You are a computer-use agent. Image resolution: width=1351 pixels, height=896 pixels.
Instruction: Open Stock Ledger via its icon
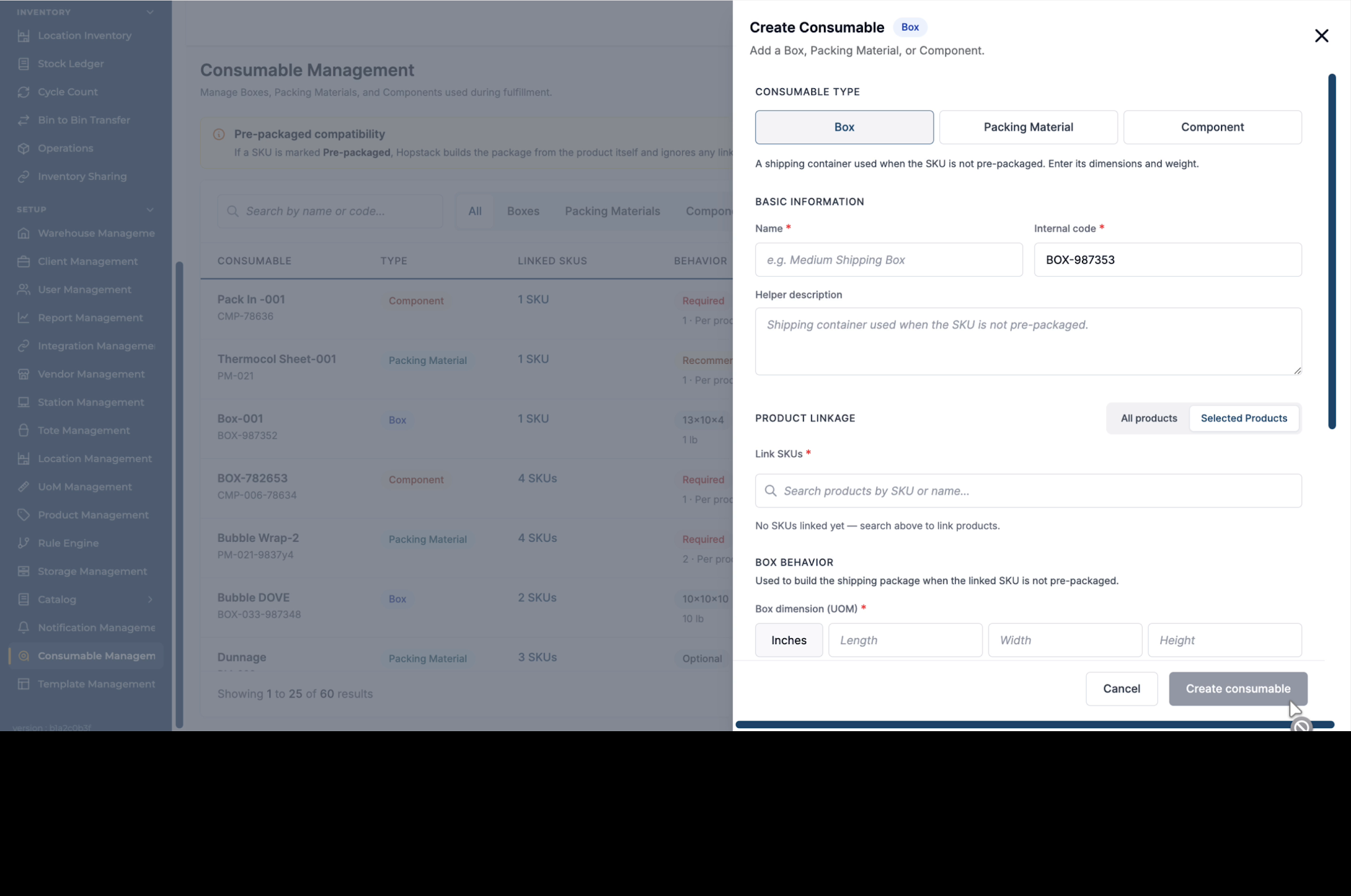point(24,64)
